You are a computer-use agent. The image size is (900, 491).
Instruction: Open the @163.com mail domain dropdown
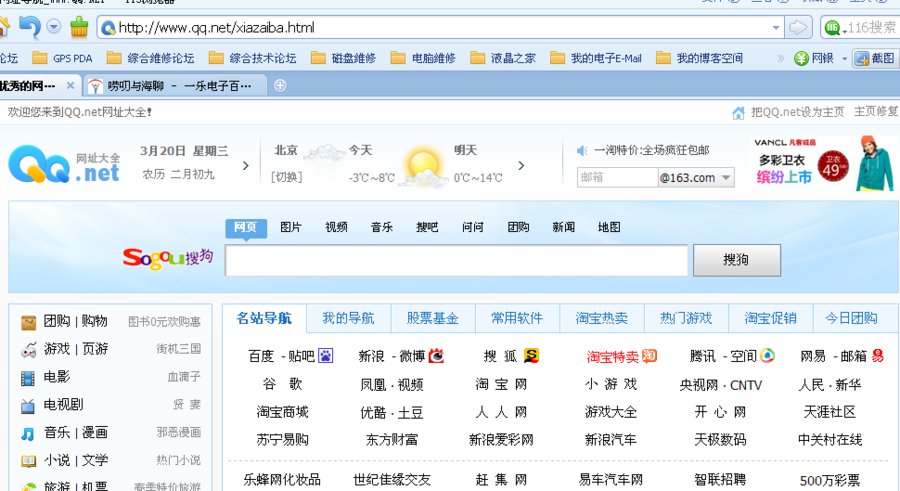[x=696, y=177]
